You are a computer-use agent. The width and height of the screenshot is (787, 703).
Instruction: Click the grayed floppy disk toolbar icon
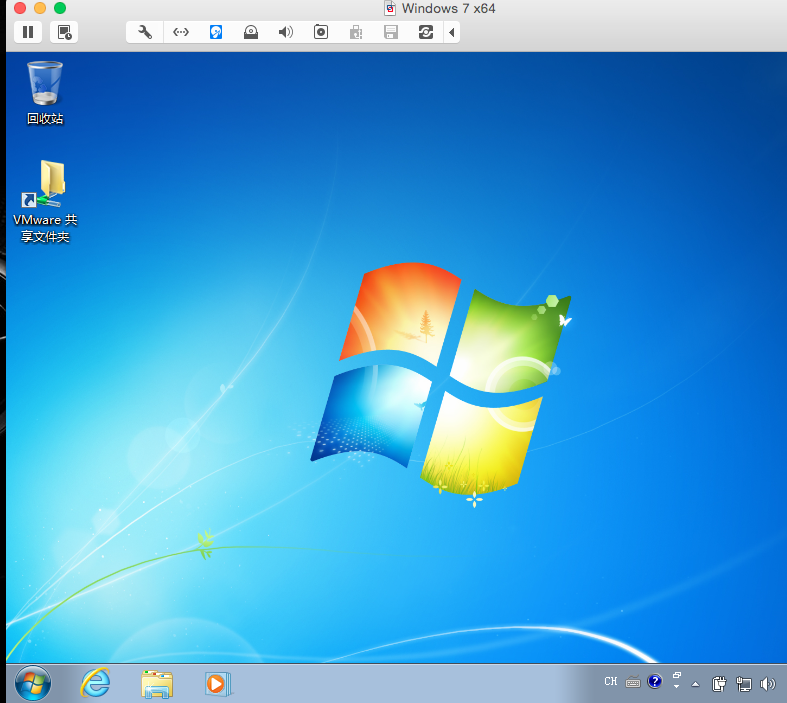(x=390, y=33)
